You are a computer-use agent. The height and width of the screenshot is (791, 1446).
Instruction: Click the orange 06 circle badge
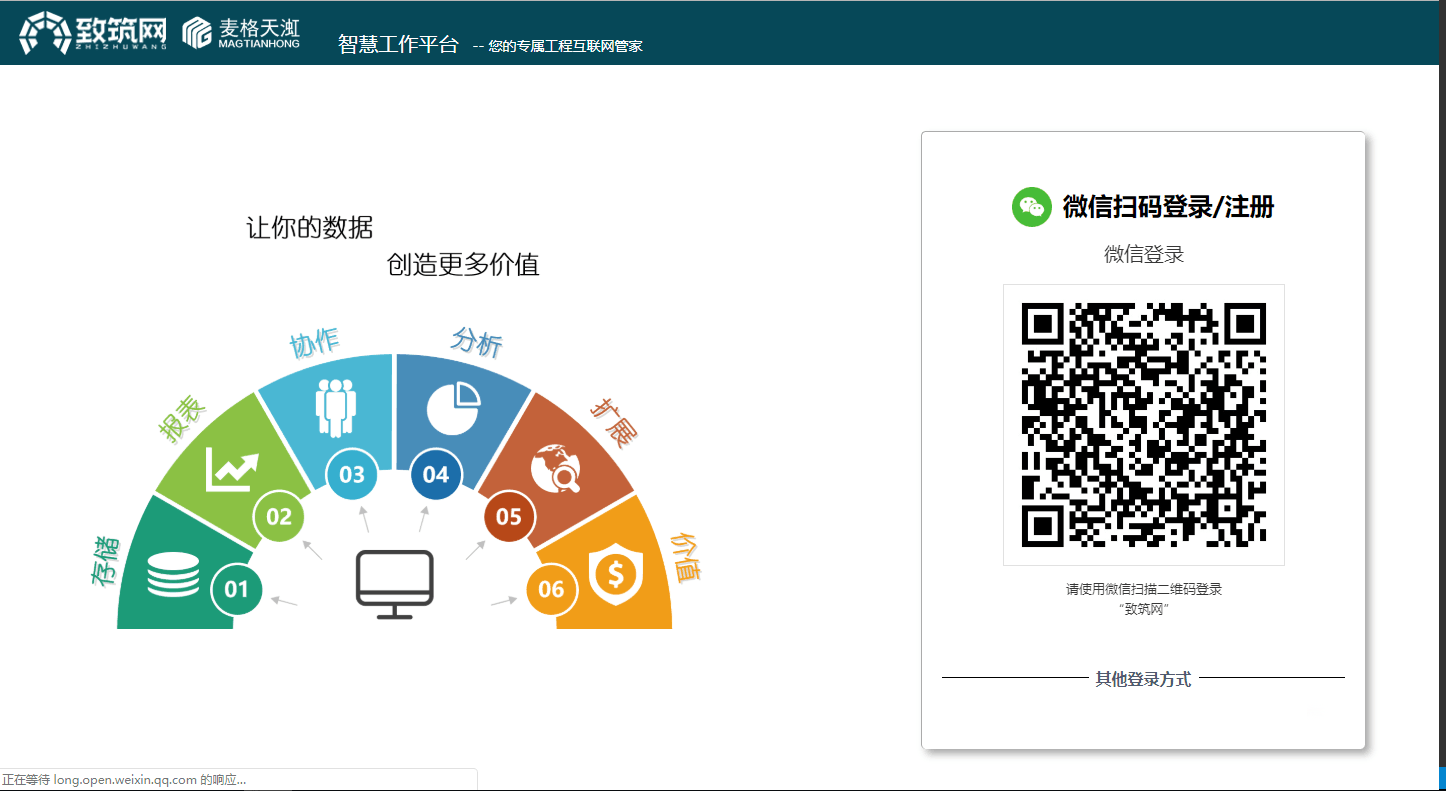(x=552, y=589)
